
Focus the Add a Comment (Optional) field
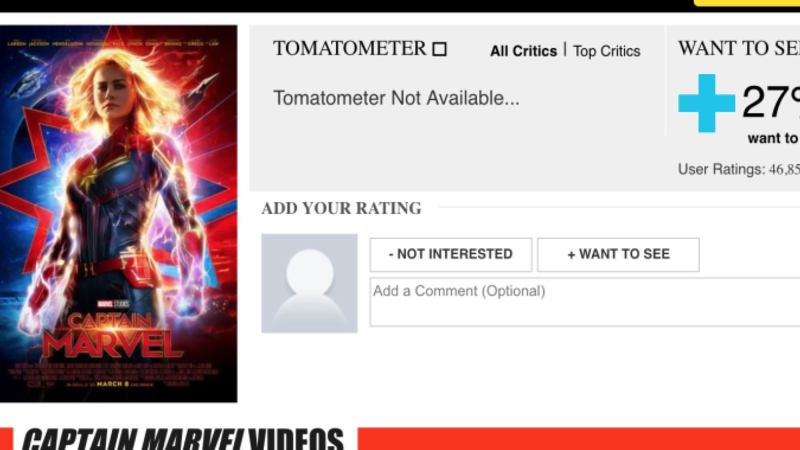pos(585,302)
